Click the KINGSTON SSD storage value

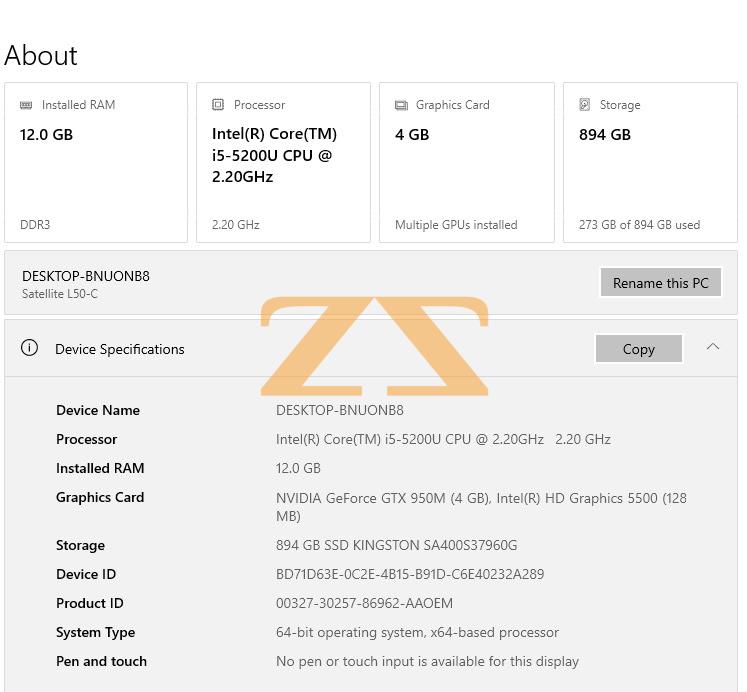click(396, 545)
